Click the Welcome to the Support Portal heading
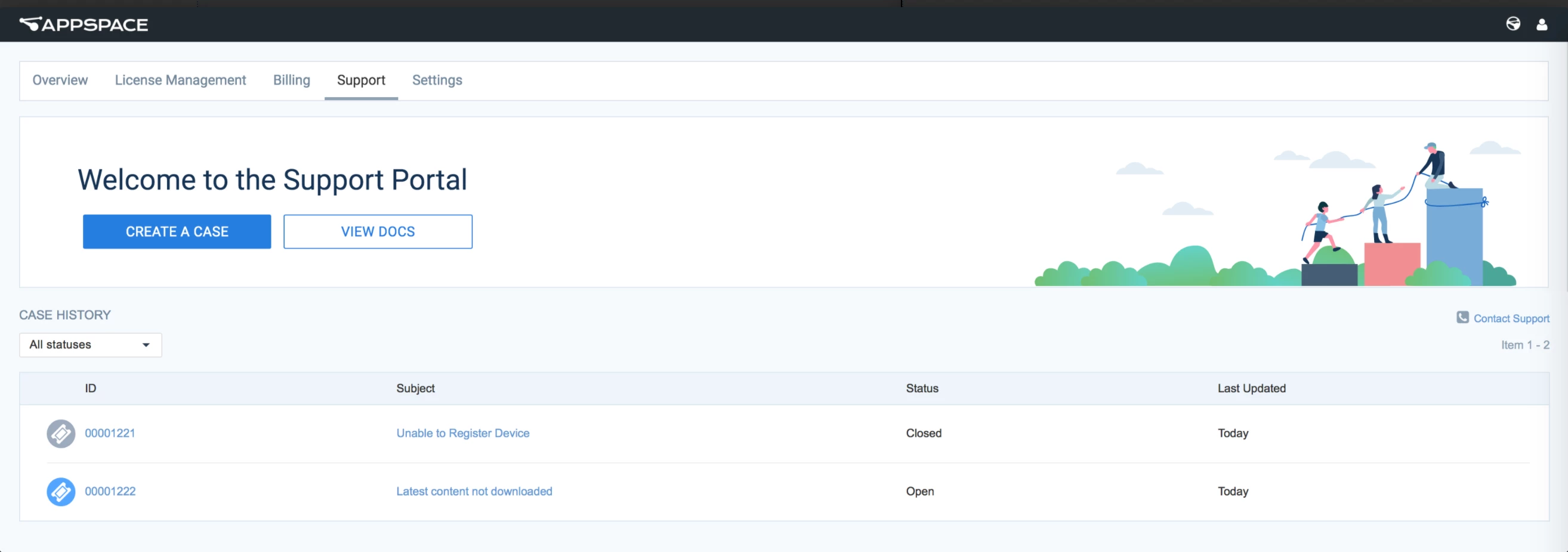The height and width of the screenshot is (552, 1568). pyautogui.click(x=272, y=179)
